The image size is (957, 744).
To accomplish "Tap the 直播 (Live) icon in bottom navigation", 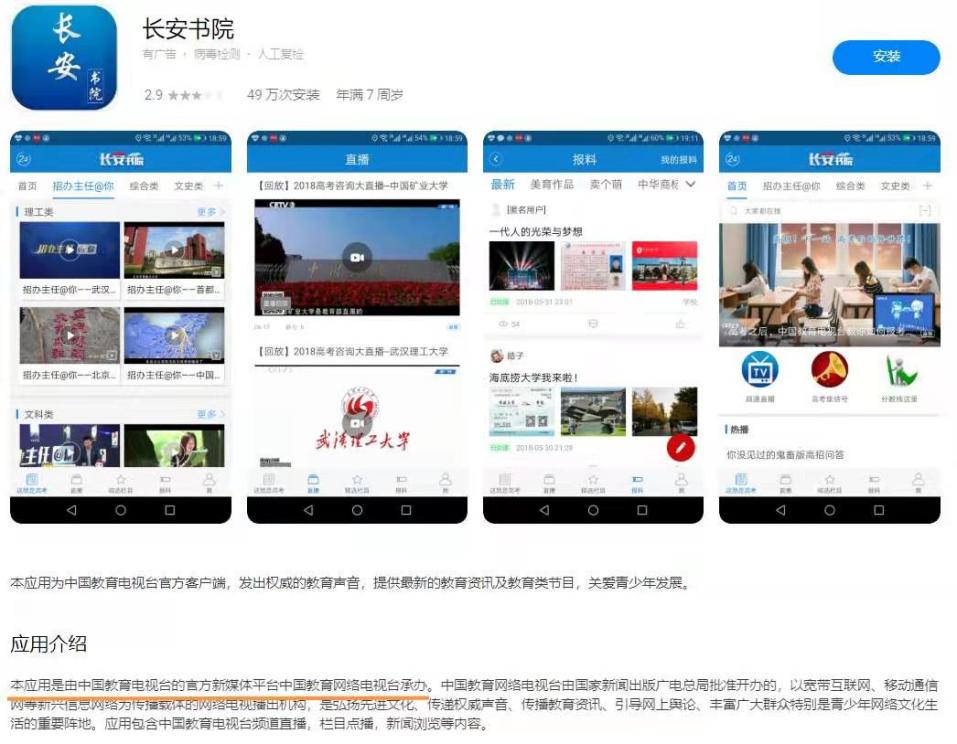I will [313, 480].
